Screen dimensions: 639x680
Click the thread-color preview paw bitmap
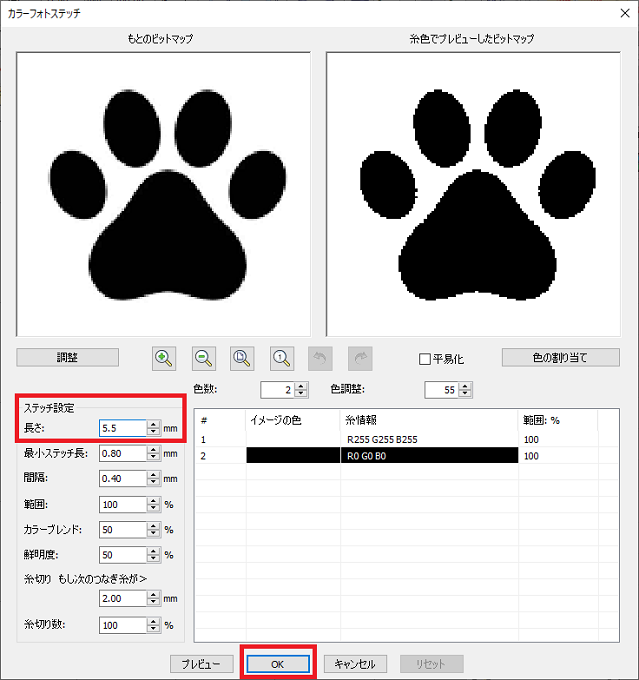tap(473, 194)
